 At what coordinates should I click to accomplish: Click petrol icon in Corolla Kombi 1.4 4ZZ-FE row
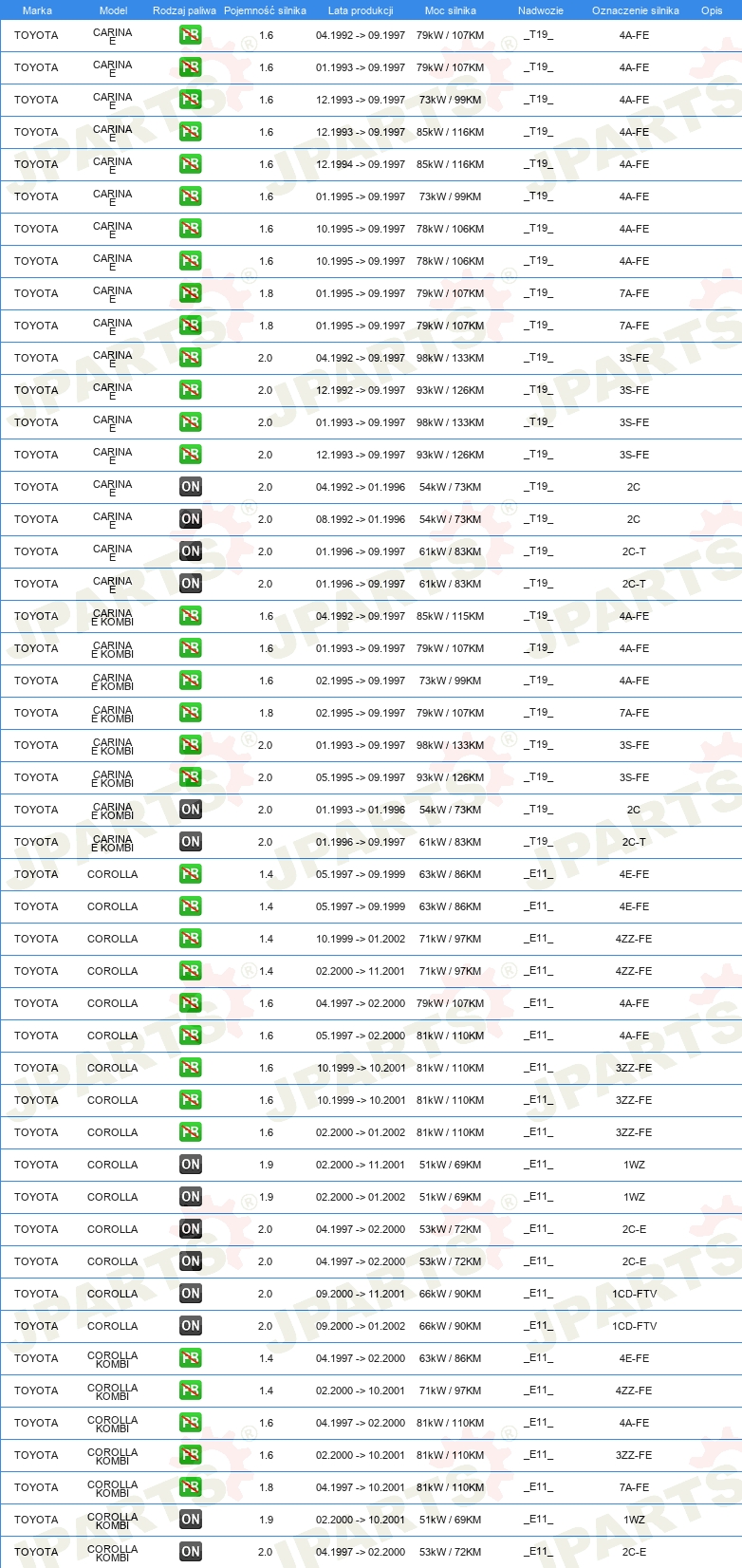point(191,1391)
